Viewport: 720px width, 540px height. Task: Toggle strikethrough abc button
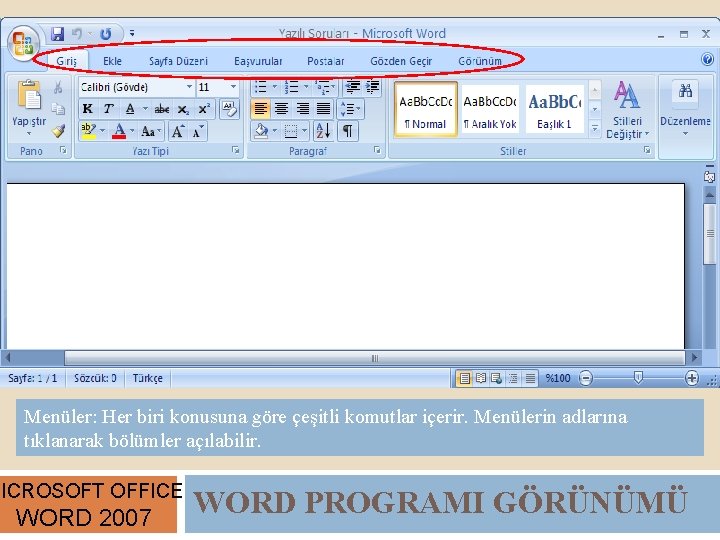[x=162, y=109]
